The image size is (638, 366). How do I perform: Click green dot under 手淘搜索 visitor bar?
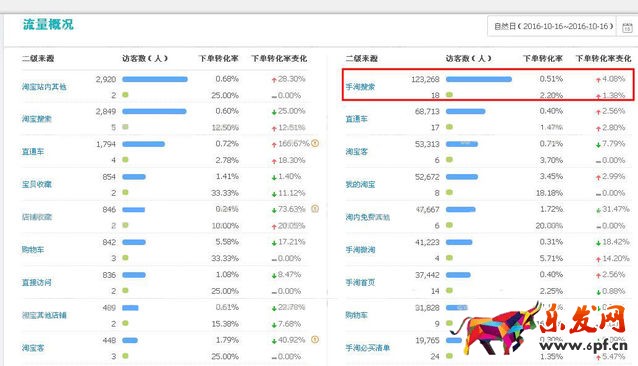(x=449, y=95)
